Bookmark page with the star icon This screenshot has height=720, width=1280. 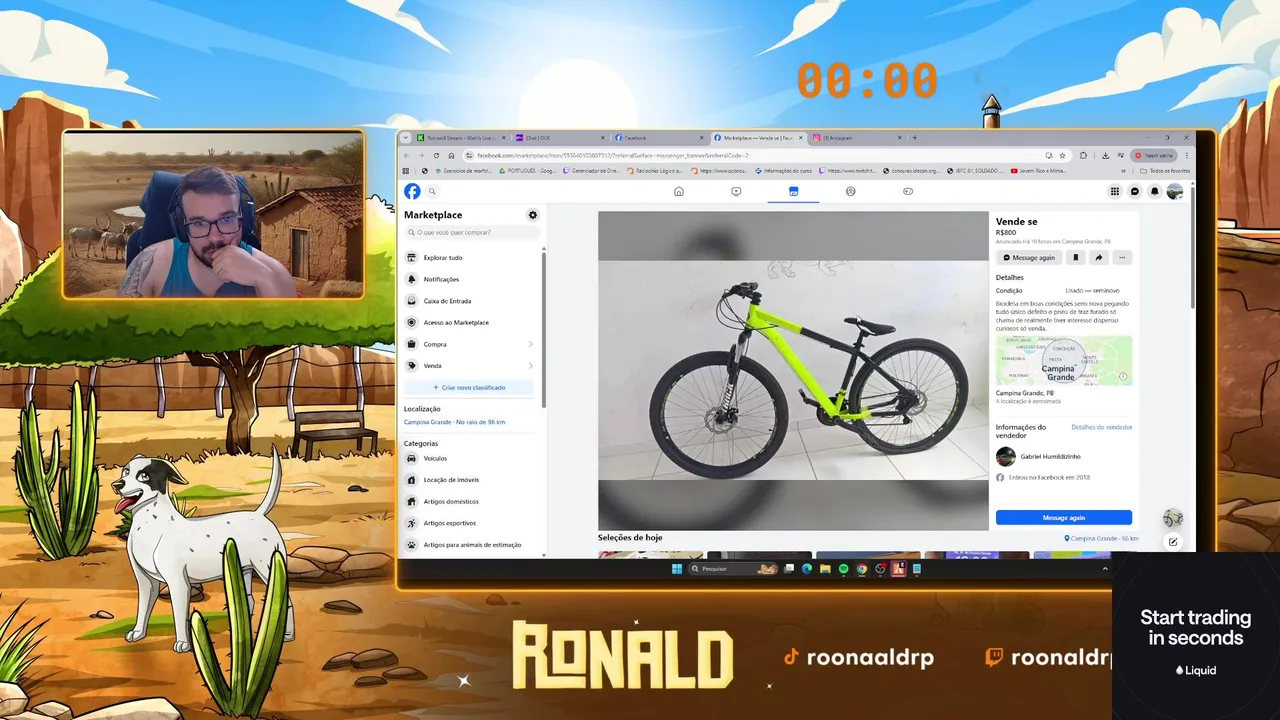pyautogui.click(x=1062, y=155)
